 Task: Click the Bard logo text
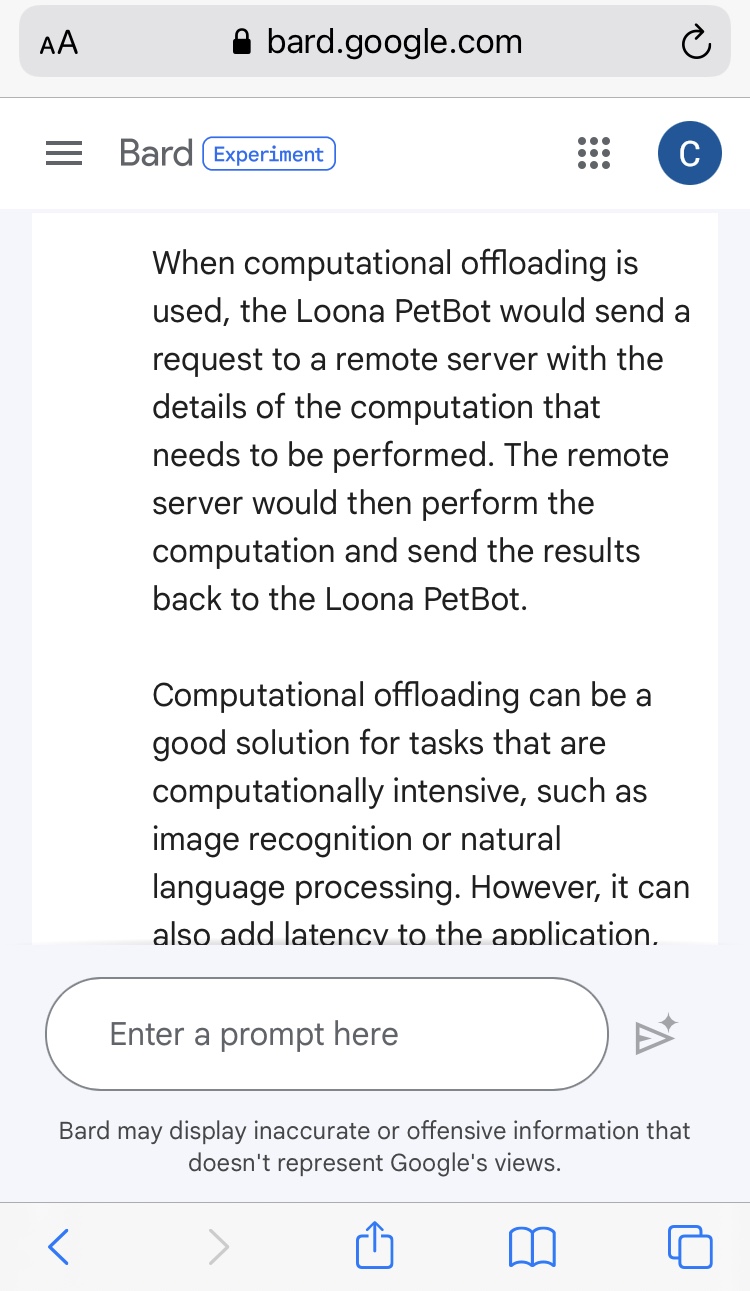pyautogui.click(x=155, y=154)
